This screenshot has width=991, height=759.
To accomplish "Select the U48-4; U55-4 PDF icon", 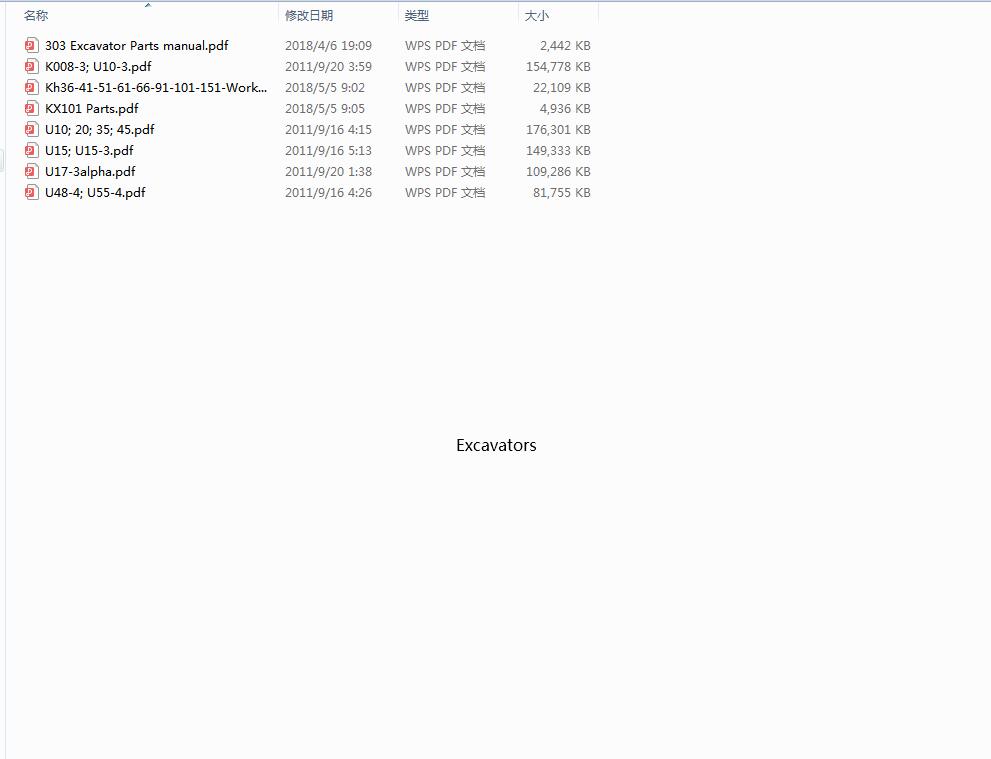I will 31,192.
